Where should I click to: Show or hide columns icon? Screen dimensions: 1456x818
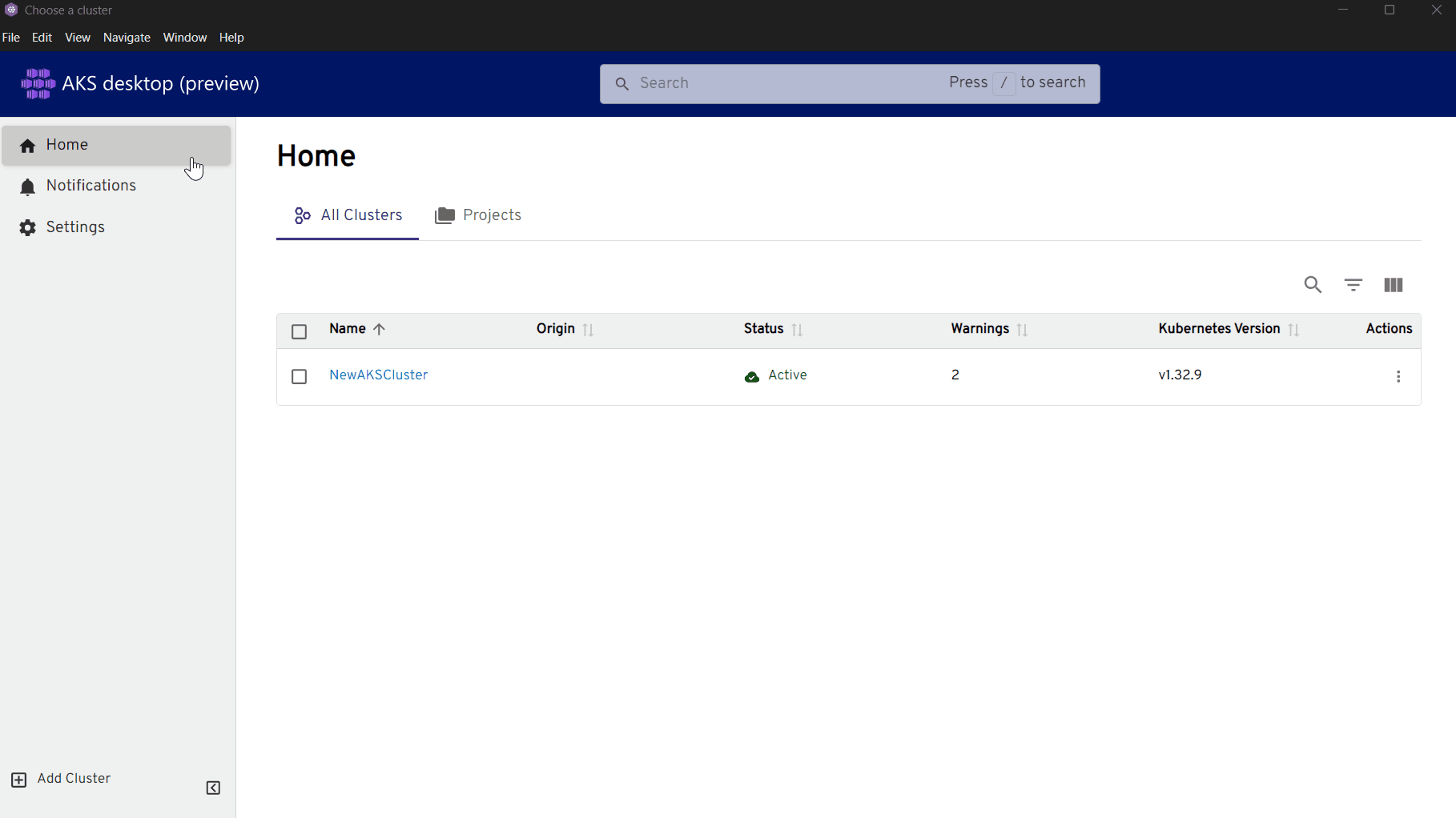coord(1394,285)
